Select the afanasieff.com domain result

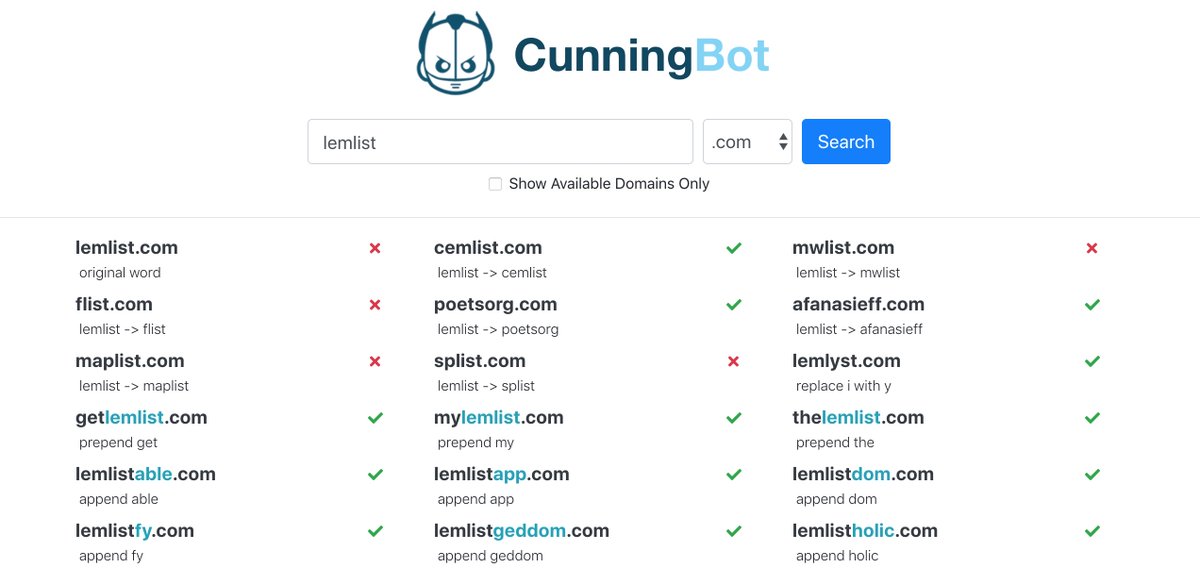[858, 304]
